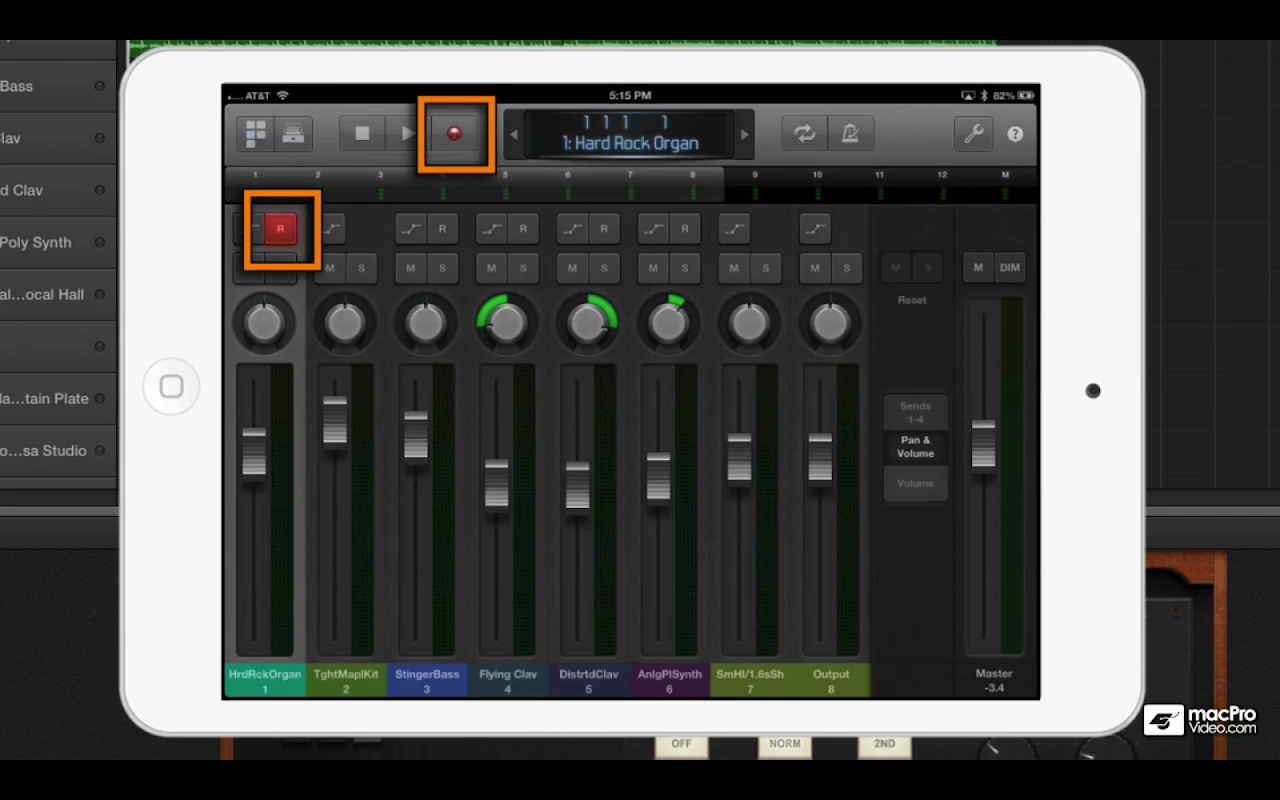This screenshot has height=800, width=1280.
Task: Open the mixer view chooser icon
Action: pyautogui.click(x=256, y=133)
